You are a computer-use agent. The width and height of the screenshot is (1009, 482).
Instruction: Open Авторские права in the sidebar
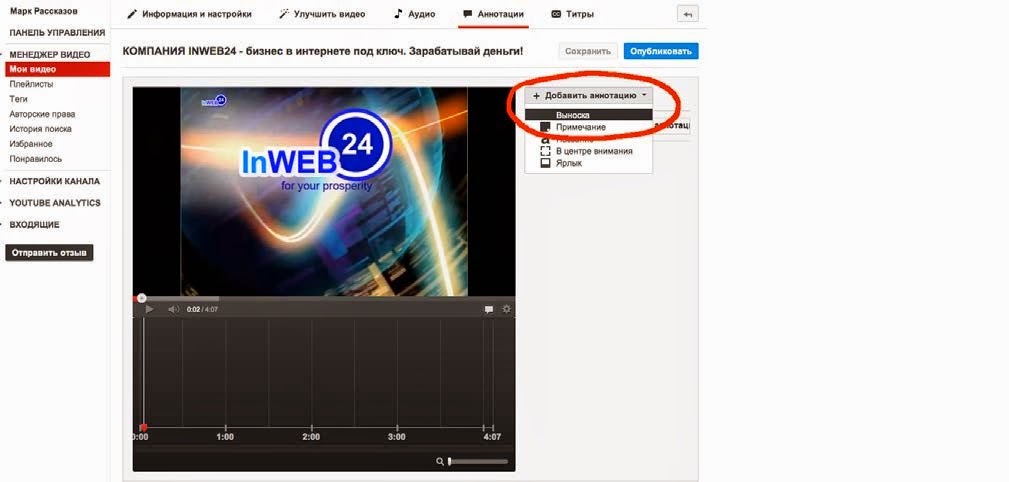coord(42,114)
